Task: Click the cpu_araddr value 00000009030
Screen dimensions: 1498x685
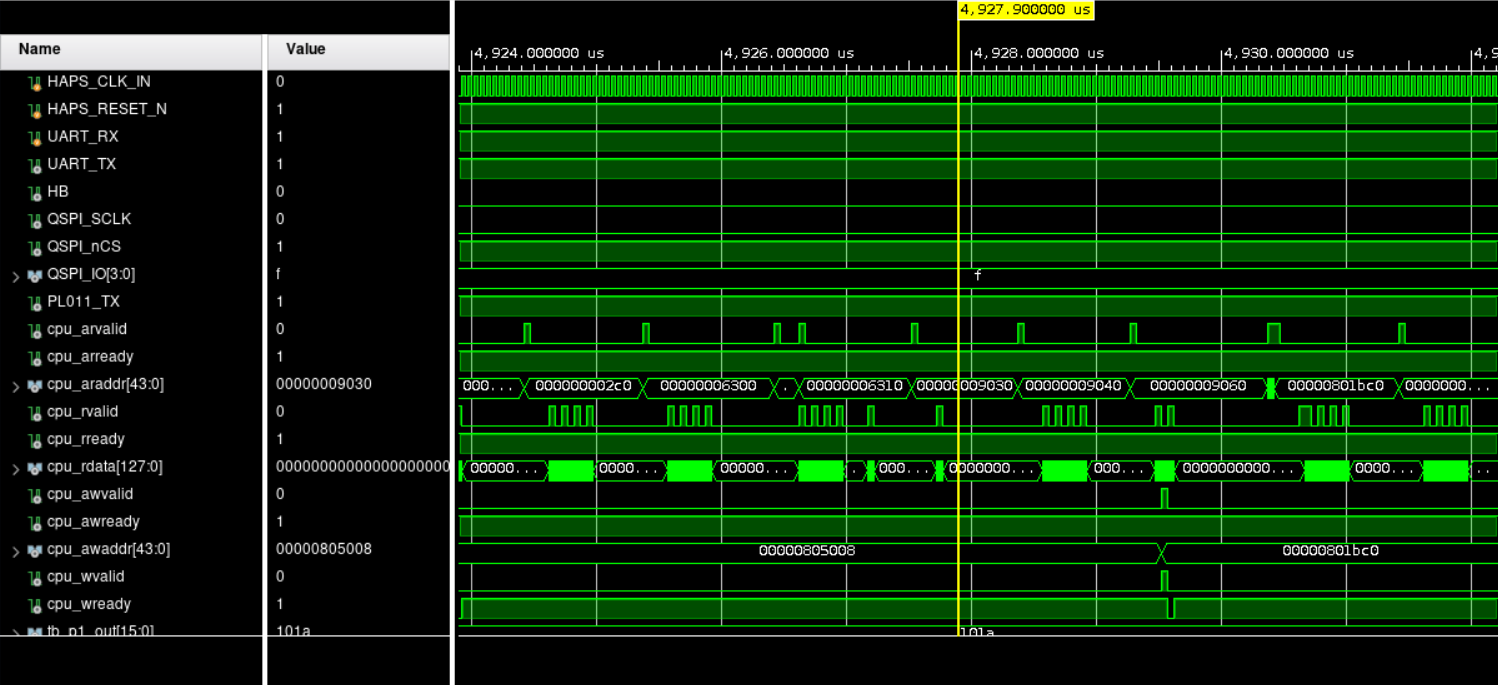Action: 324,385
